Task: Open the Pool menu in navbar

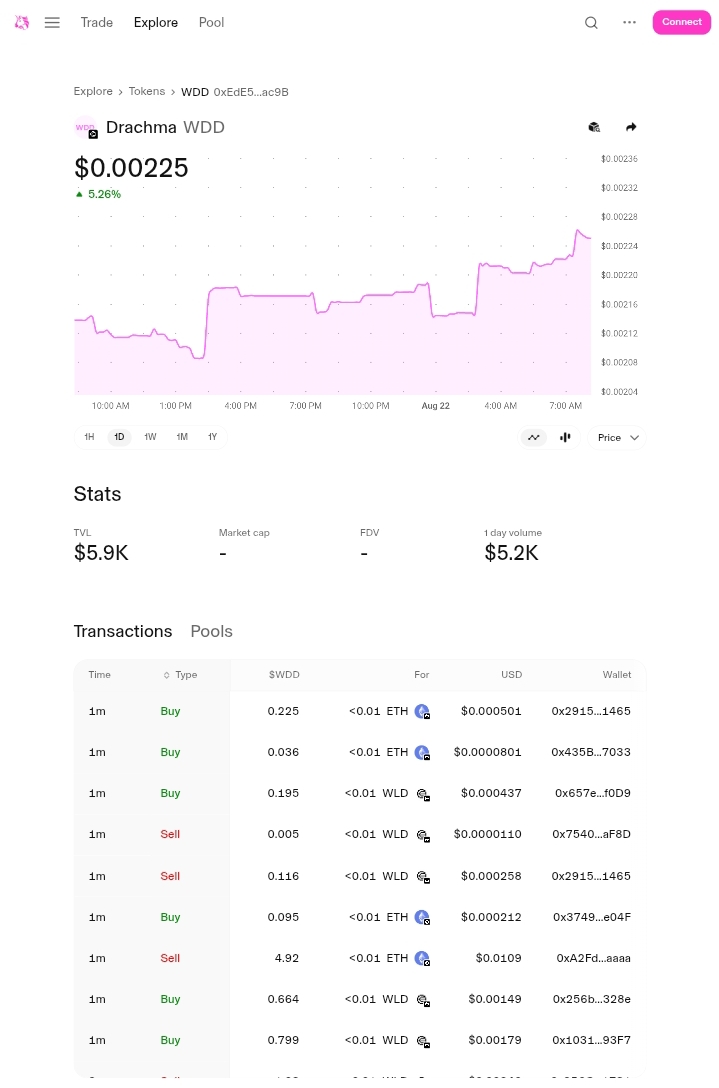Action: (211, 22)
